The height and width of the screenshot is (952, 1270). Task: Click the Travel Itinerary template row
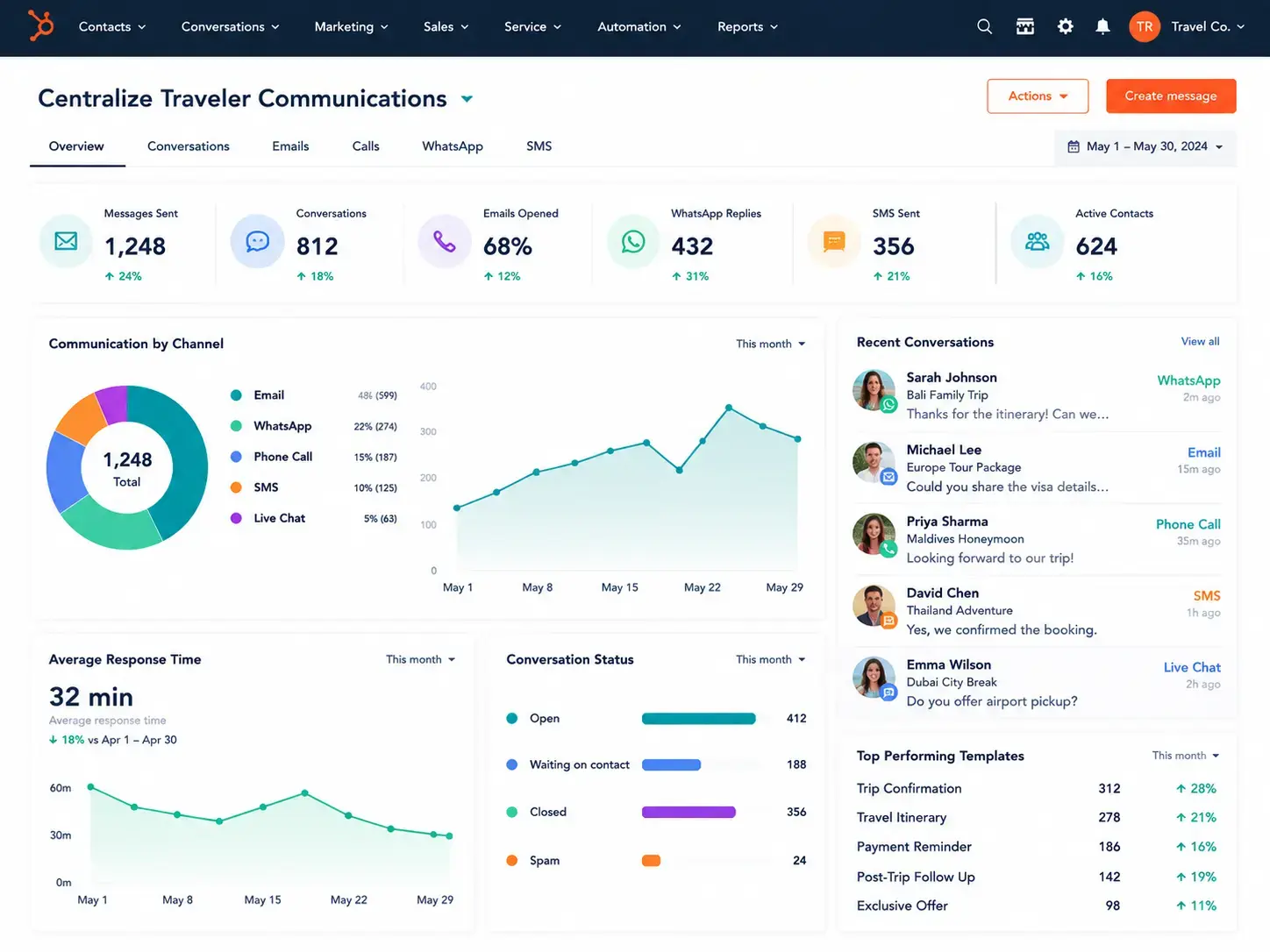1037,817
